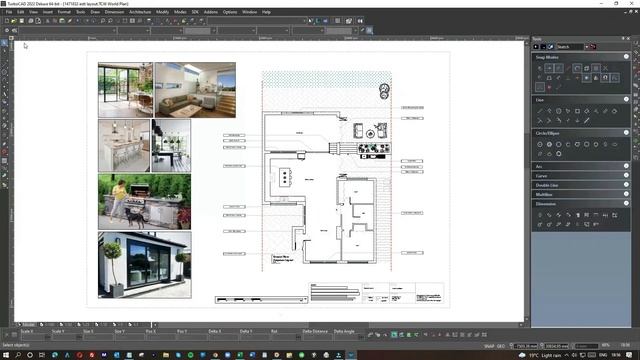Select the patio doors photo in the layout
640x360 pixels.
(125, 90)
